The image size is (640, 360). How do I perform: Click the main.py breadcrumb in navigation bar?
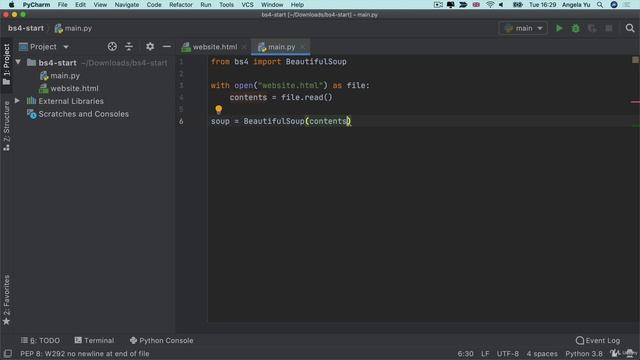tap(73, 28)
